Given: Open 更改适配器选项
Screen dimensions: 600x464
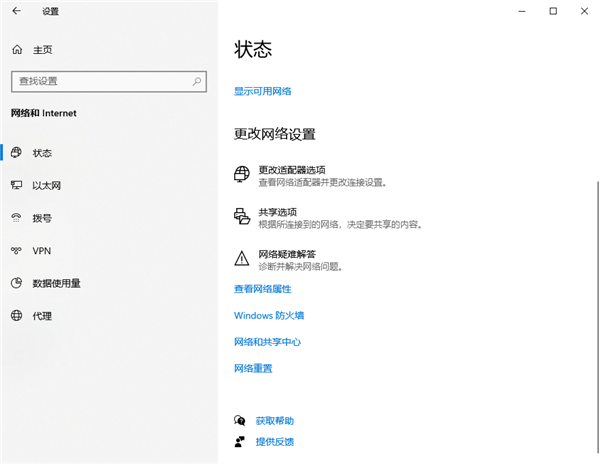Looking at the screenshot, I should point(292,170).
